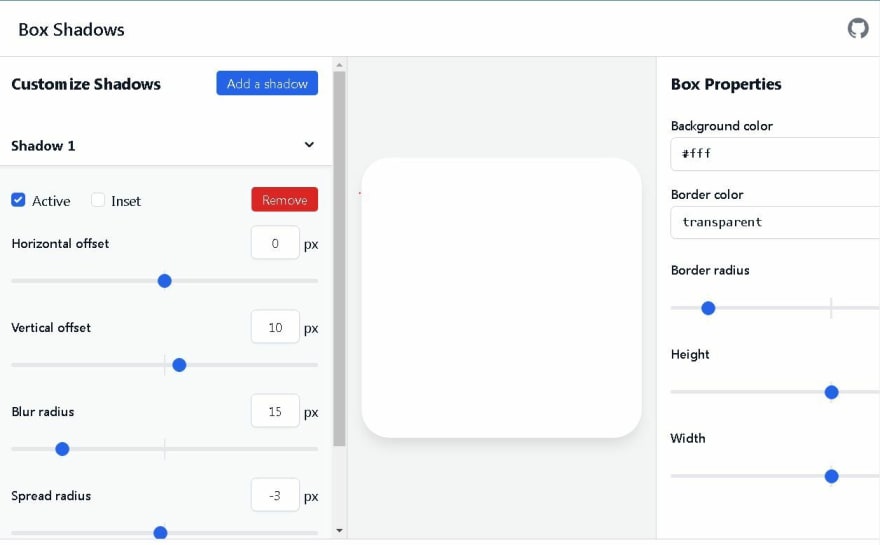Enable the Inset checkbox
880x545 pixels.
[x=98, y=200]
